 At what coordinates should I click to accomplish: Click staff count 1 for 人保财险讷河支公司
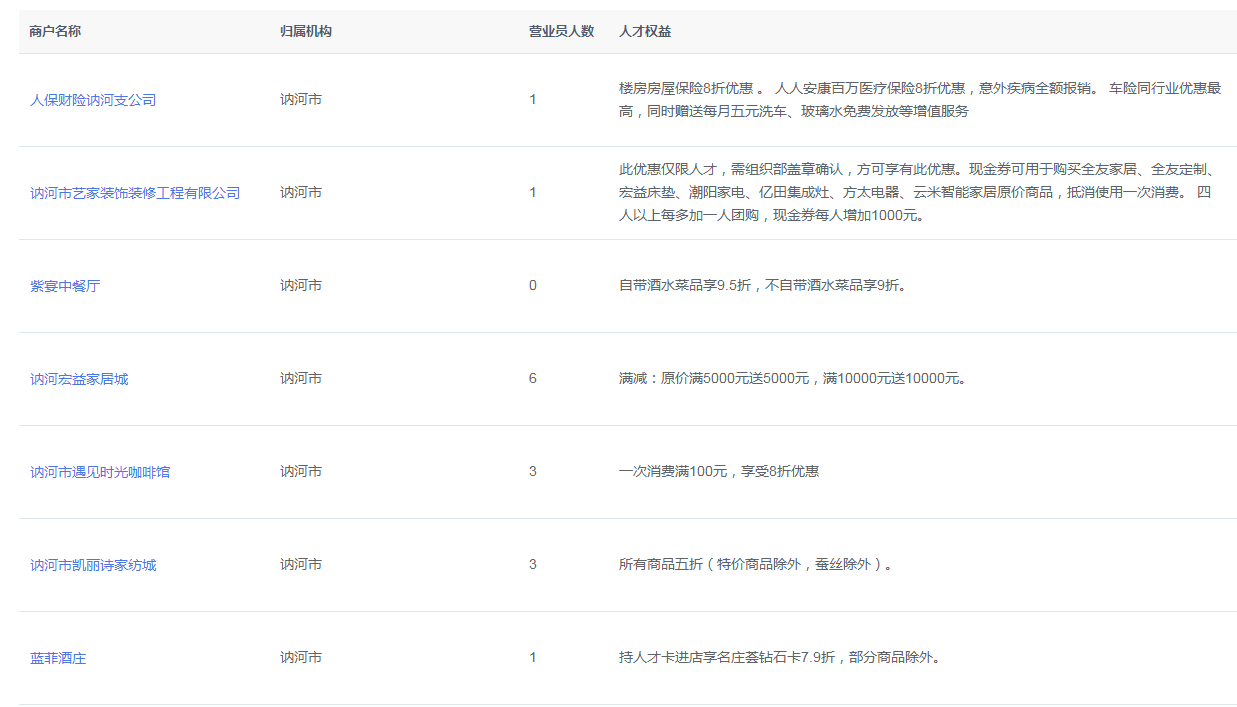tap(533, 100)
